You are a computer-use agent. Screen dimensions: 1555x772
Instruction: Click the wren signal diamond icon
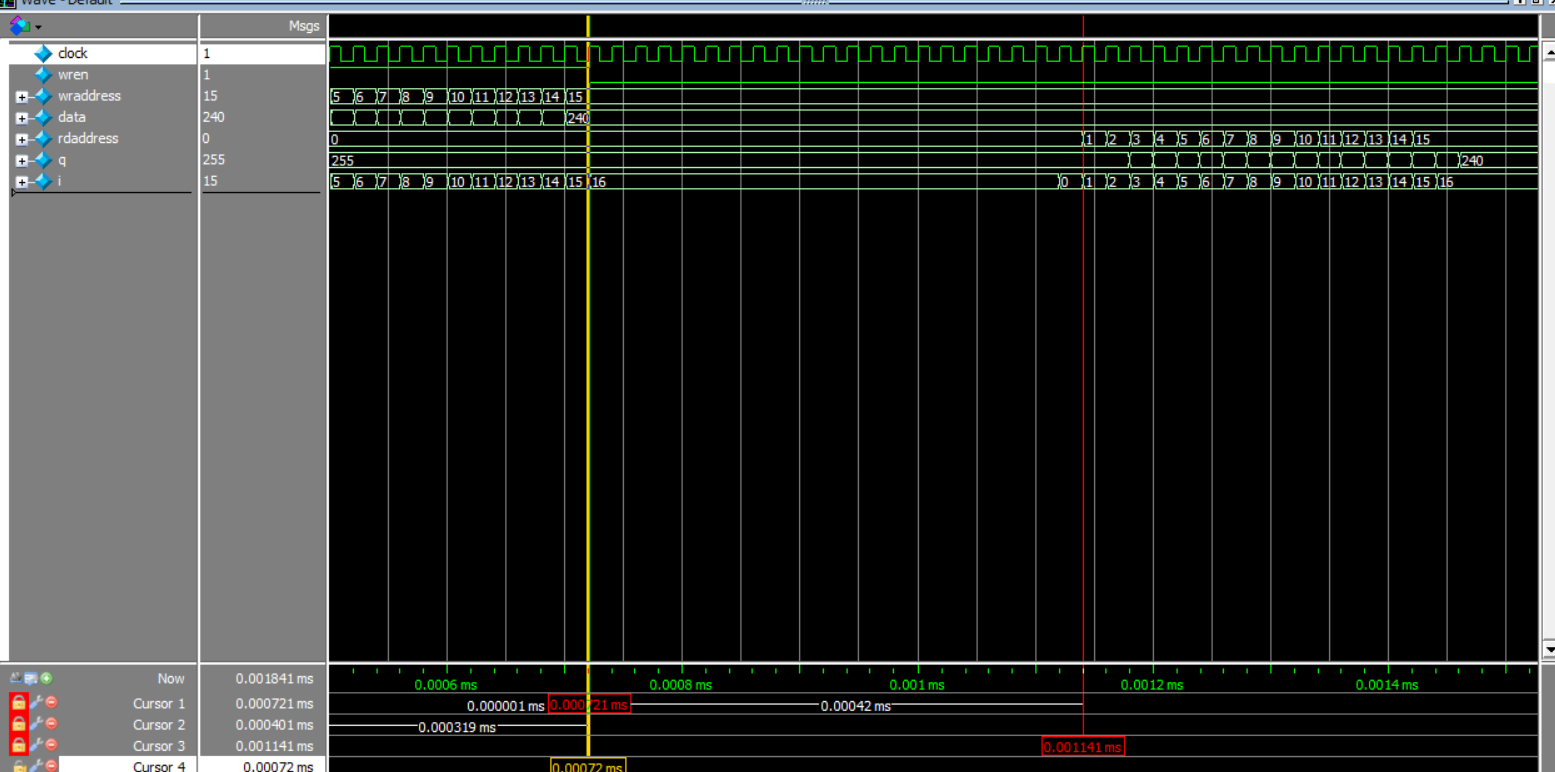click(42, 75)
